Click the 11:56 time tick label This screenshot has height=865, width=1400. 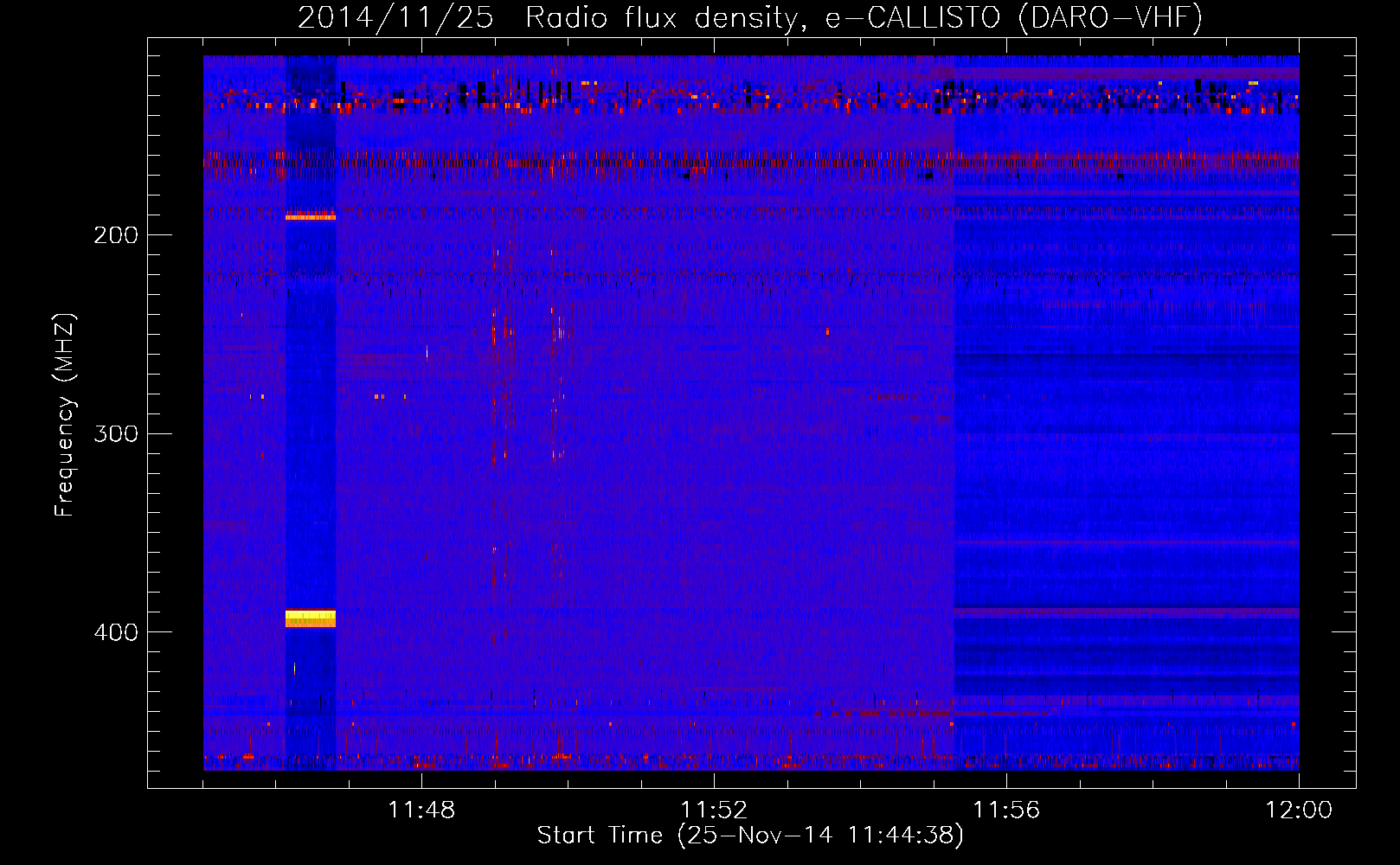(x=1006, y=810)
